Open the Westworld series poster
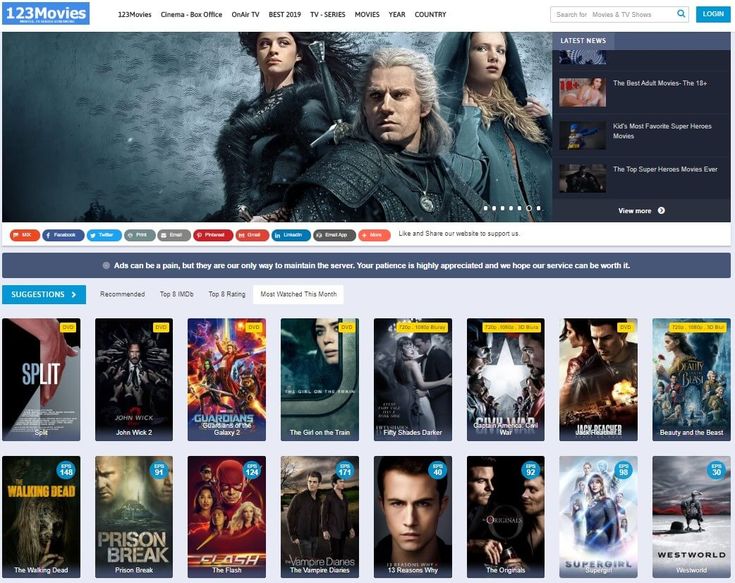This screenshot has height=583, width=735. (691, 516)
